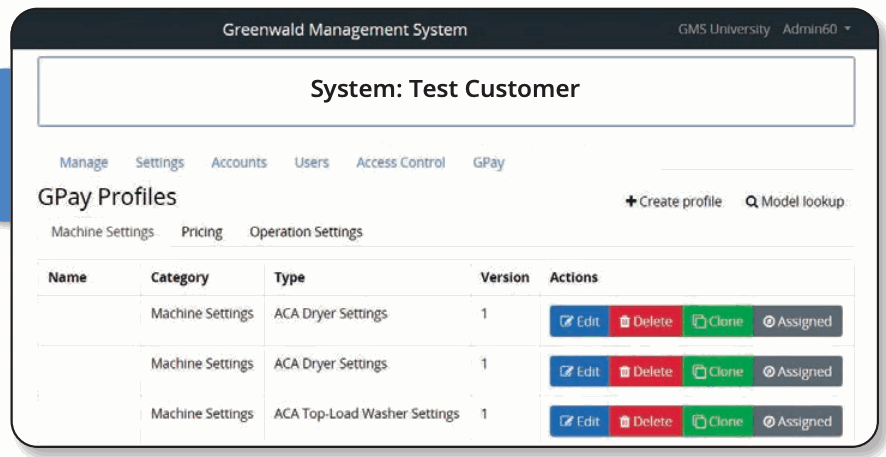The width and height of the screenshot is (886, 457).
Task: Click Assigned for ACA Top-Load Washer Settings
Action: [797, 421]
